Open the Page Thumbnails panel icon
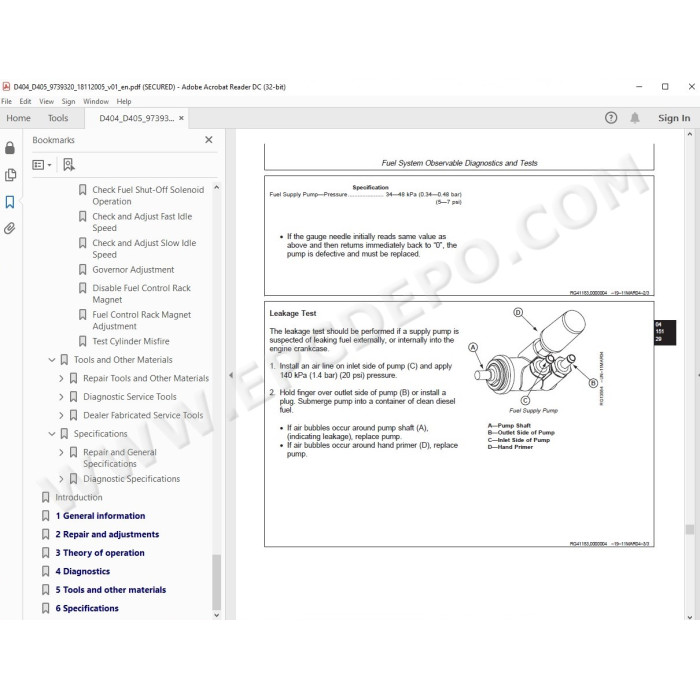The image size is (700, 700). 10,175
